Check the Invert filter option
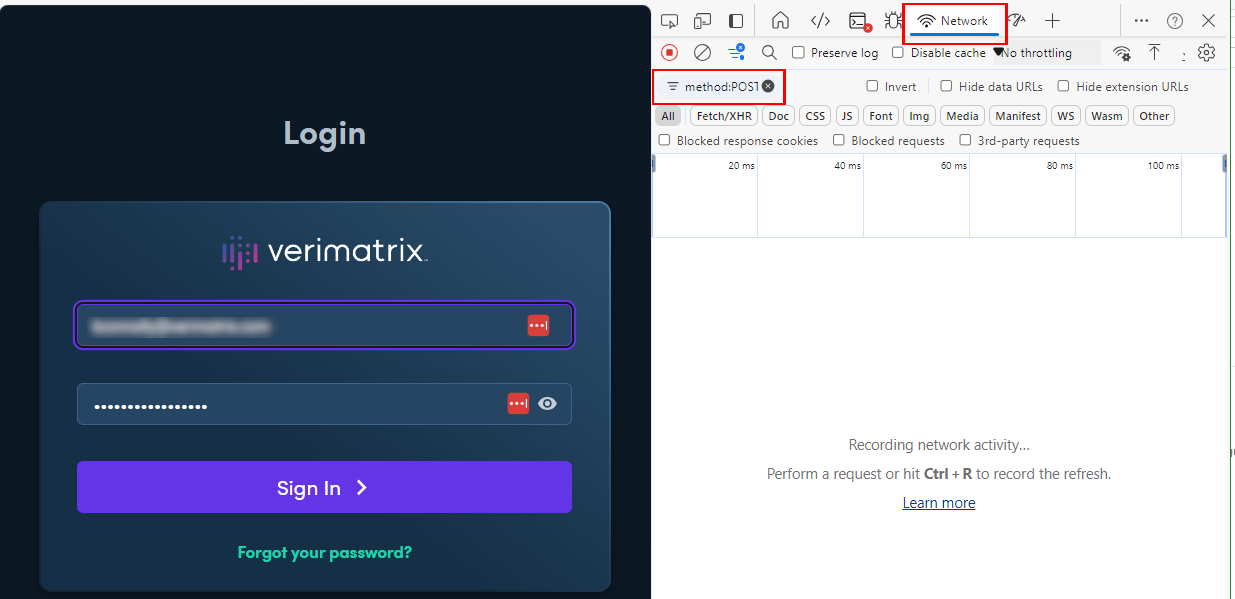The width and height of the screenshot is (1235, 599). point(872,86)
